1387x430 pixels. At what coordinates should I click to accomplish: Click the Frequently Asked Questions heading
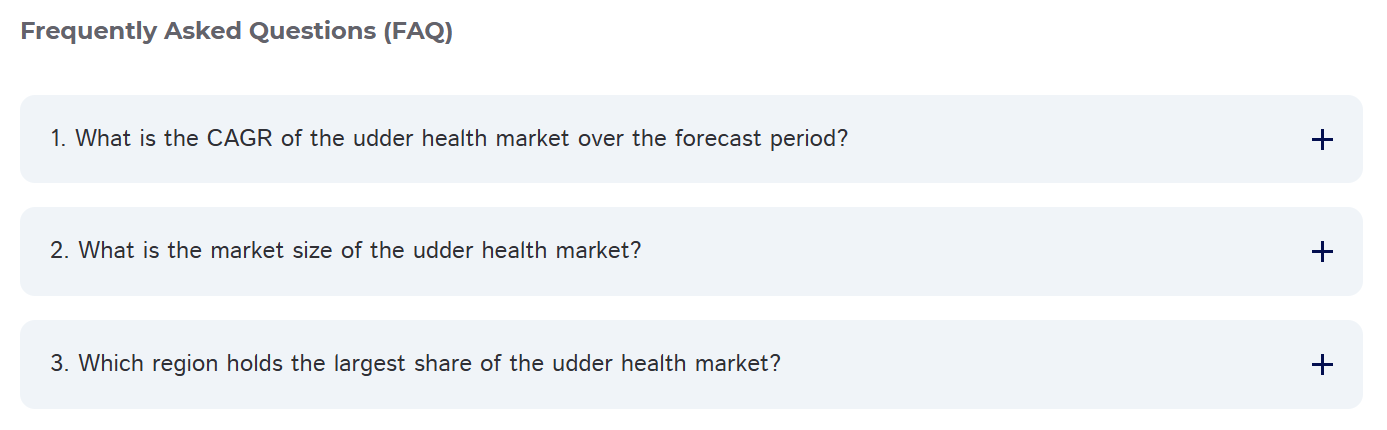pyautogui.click(x=236, y=32)
